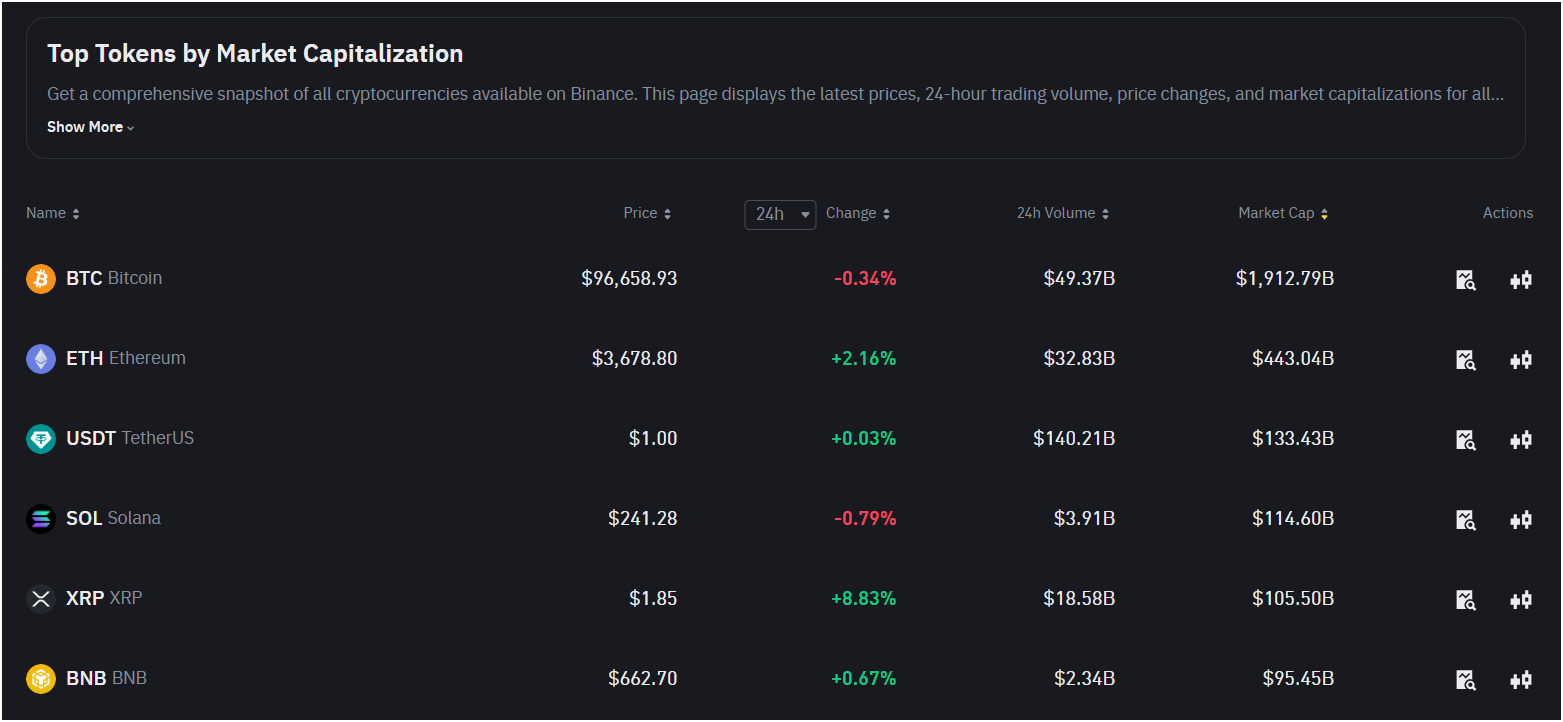The image size is (1563, 722).
Task: Open the USDT TetherUS token link
Action: (130, 438)
